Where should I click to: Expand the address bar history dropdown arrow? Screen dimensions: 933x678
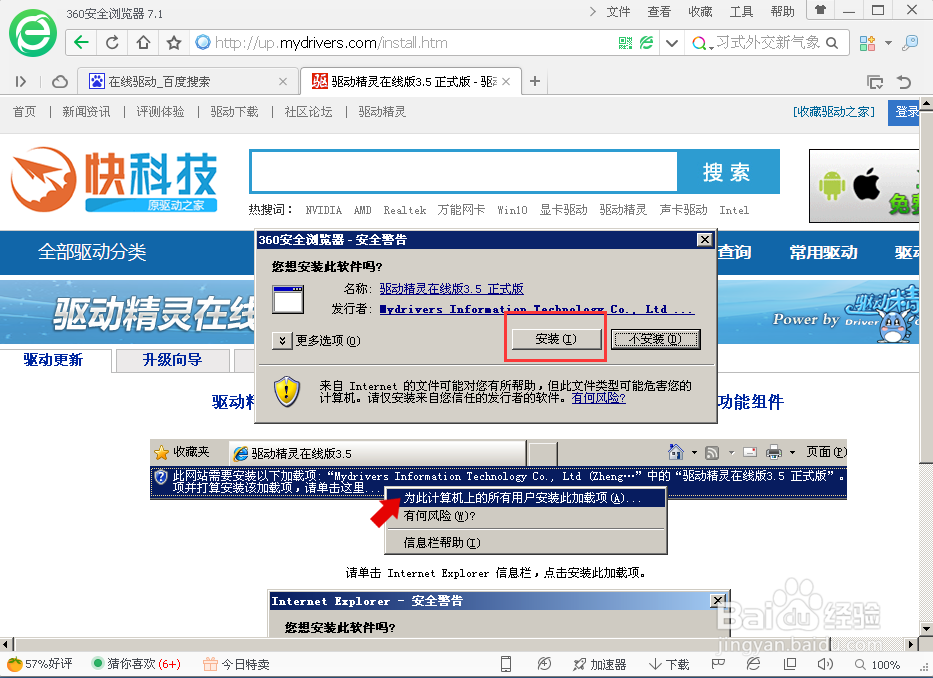(672, 43)
